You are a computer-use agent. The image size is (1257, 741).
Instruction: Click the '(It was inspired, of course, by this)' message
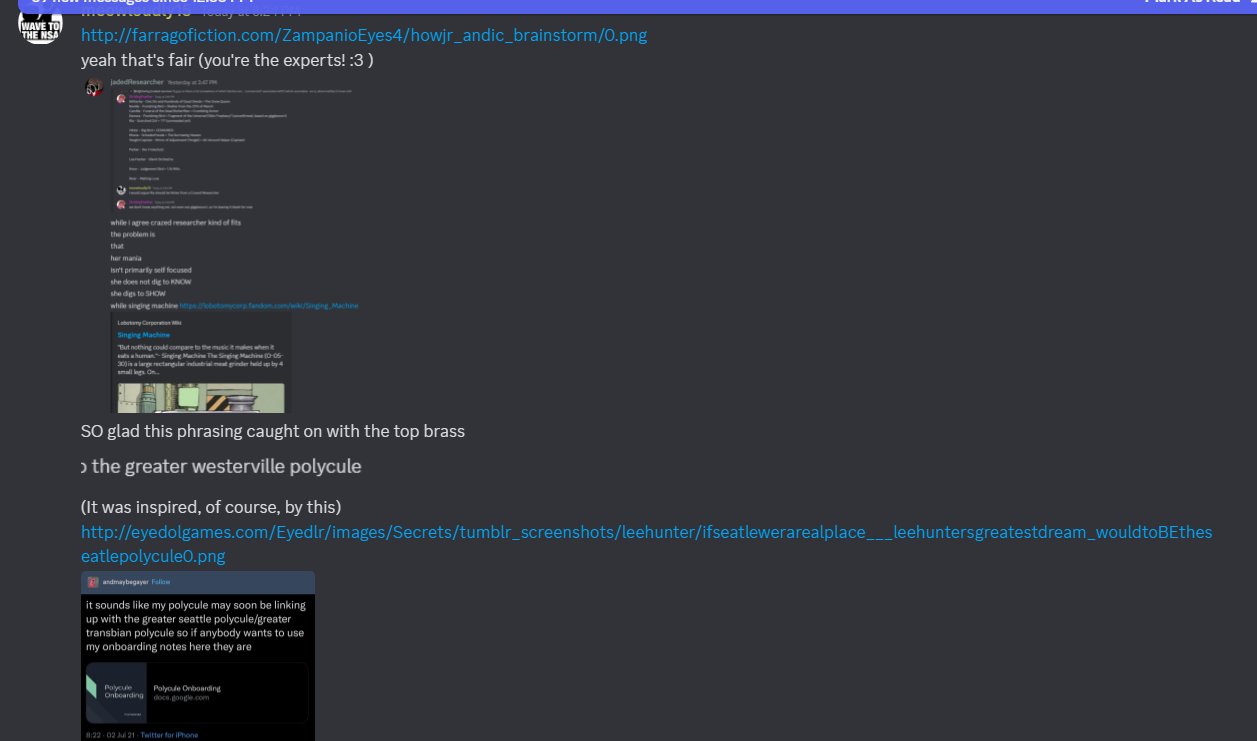click(211, 507)
